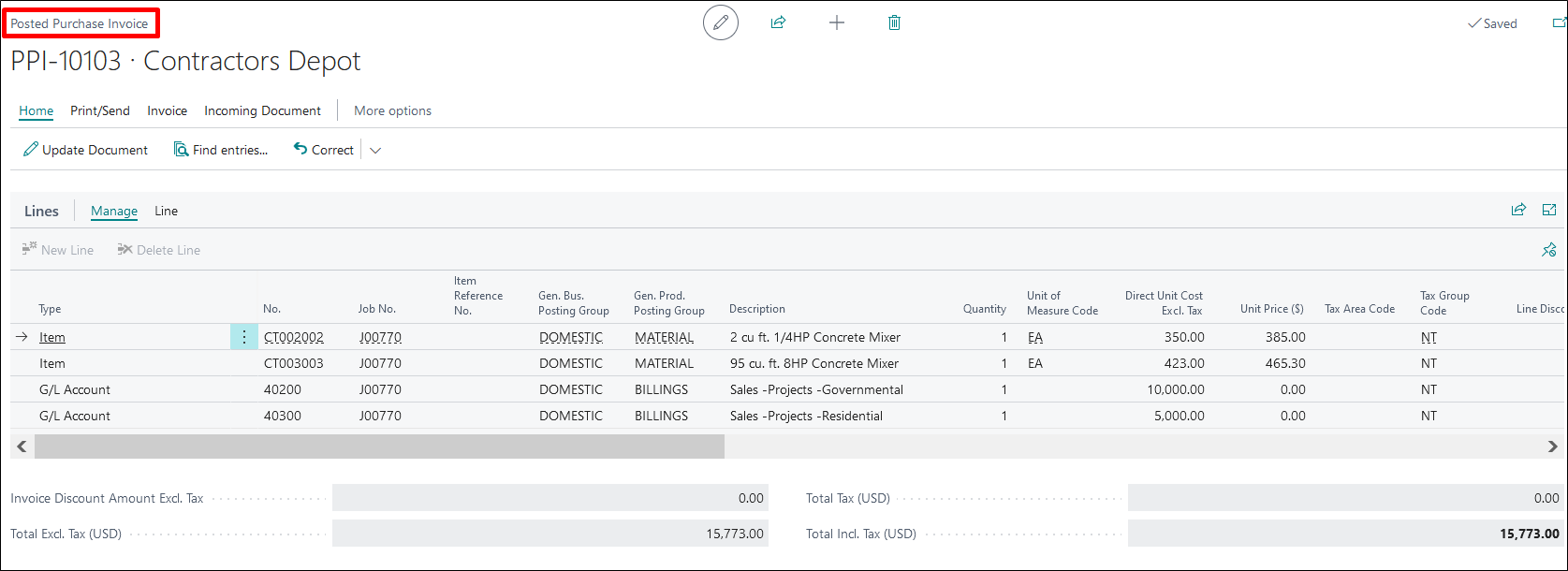Switch to Print/Send tab
The height and width of the screenshot is (571, 1568).
point(100,110)
